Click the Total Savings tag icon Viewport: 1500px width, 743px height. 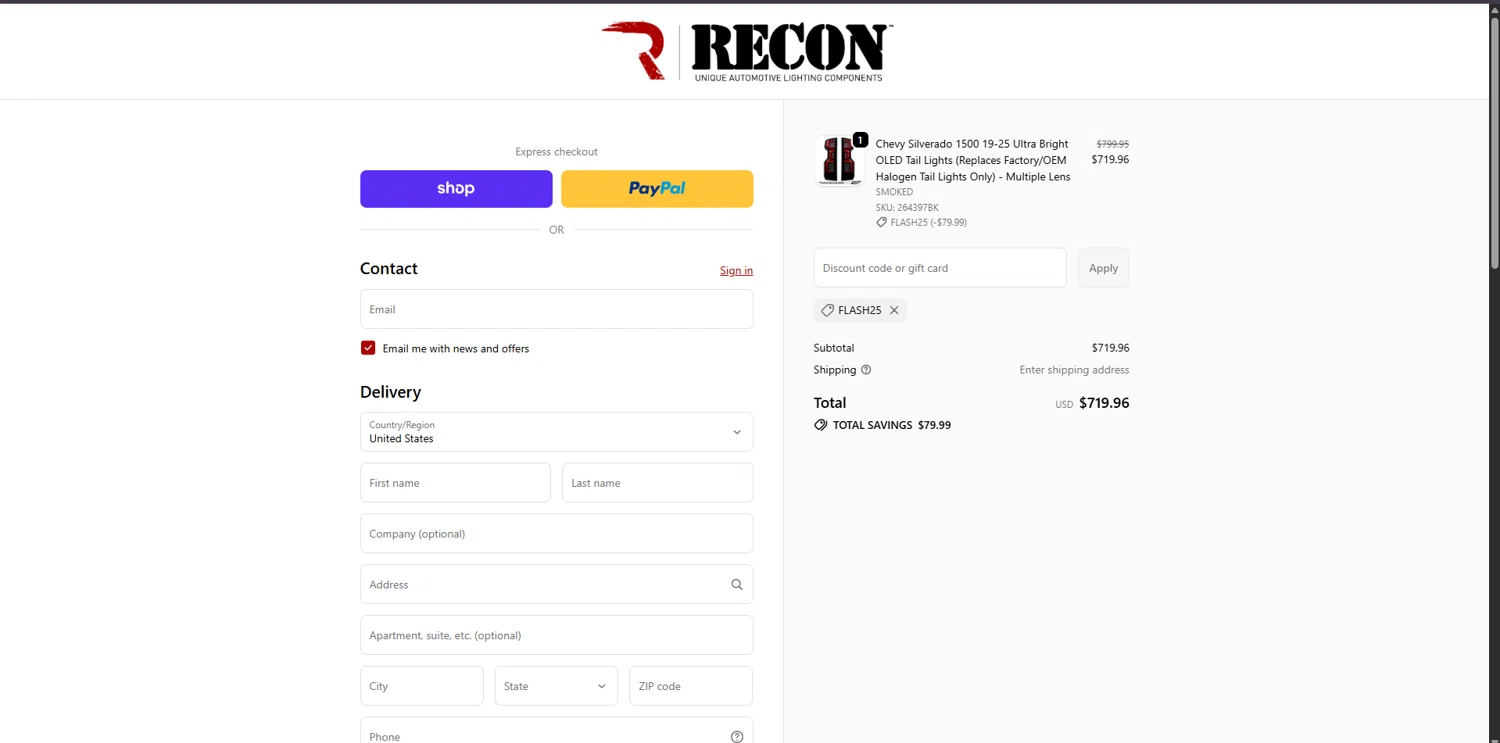pyautogui.click(x=821, y=425)
